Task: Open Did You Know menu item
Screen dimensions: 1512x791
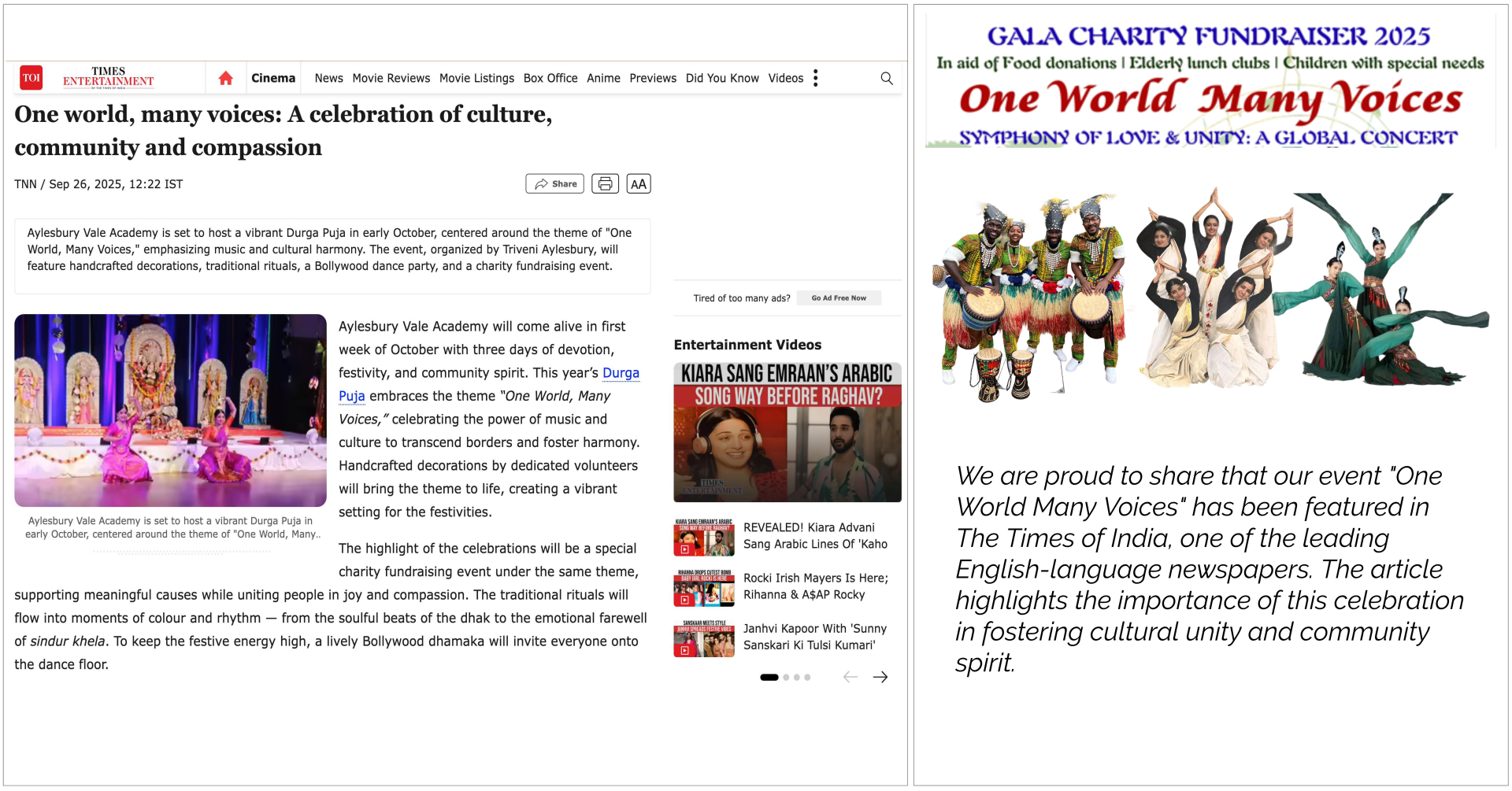Action: 722,78
